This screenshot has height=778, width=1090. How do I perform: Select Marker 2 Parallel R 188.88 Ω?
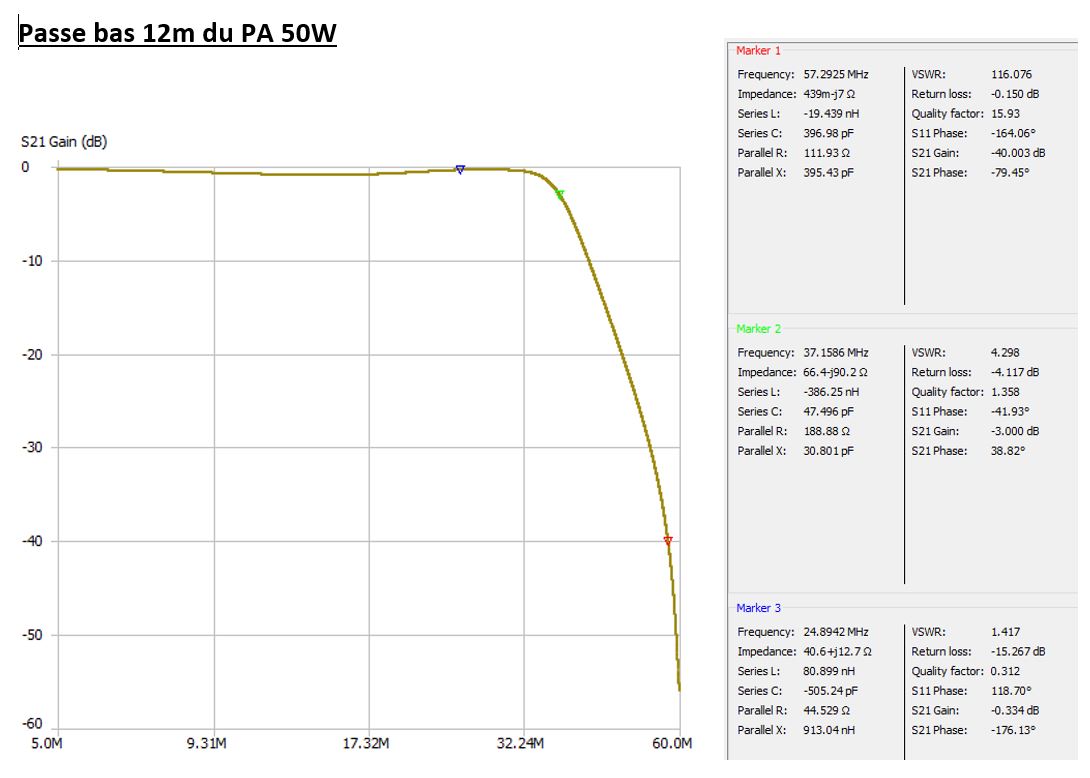pyautogui.click(x=827, y=431)
